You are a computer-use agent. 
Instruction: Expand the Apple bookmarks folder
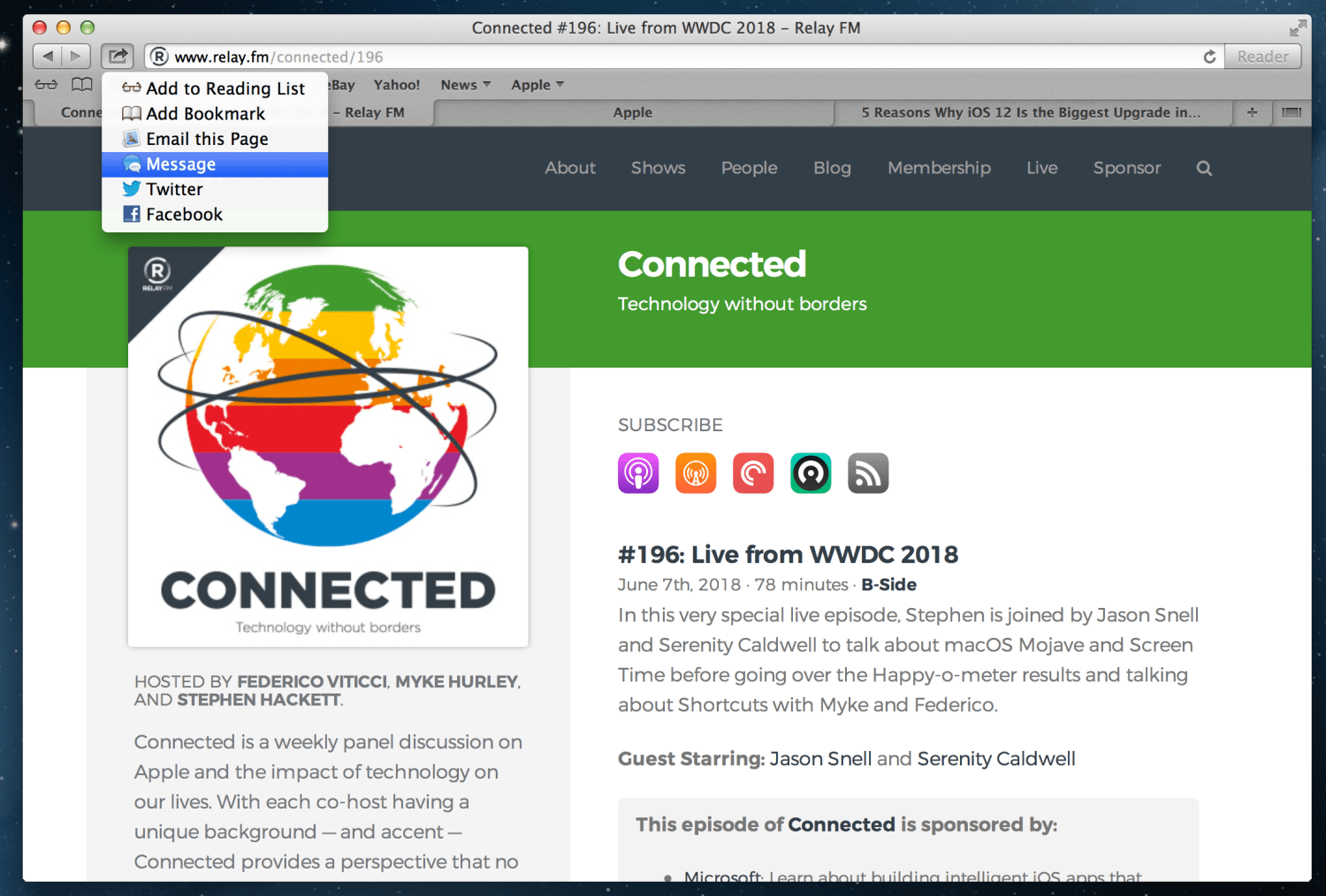click(x=537, y=85)
